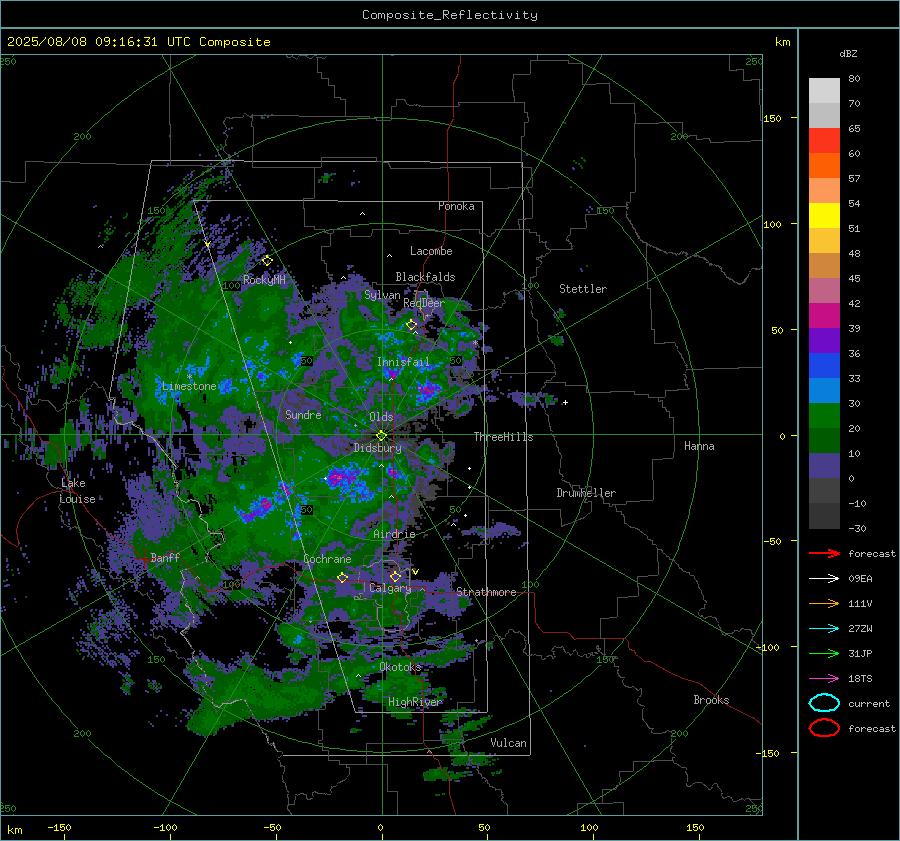Click the Vulcan label
900x841 pixels.
(x=509, y=743)
